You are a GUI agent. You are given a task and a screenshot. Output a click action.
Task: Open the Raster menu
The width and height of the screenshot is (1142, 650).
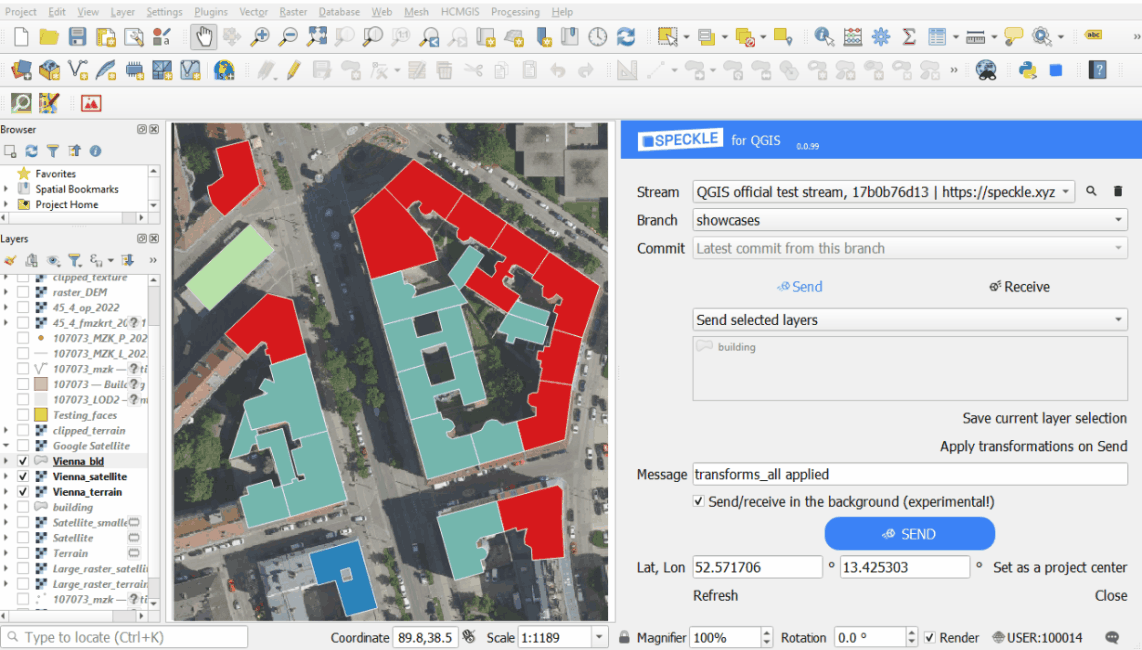tap(293, 12)
